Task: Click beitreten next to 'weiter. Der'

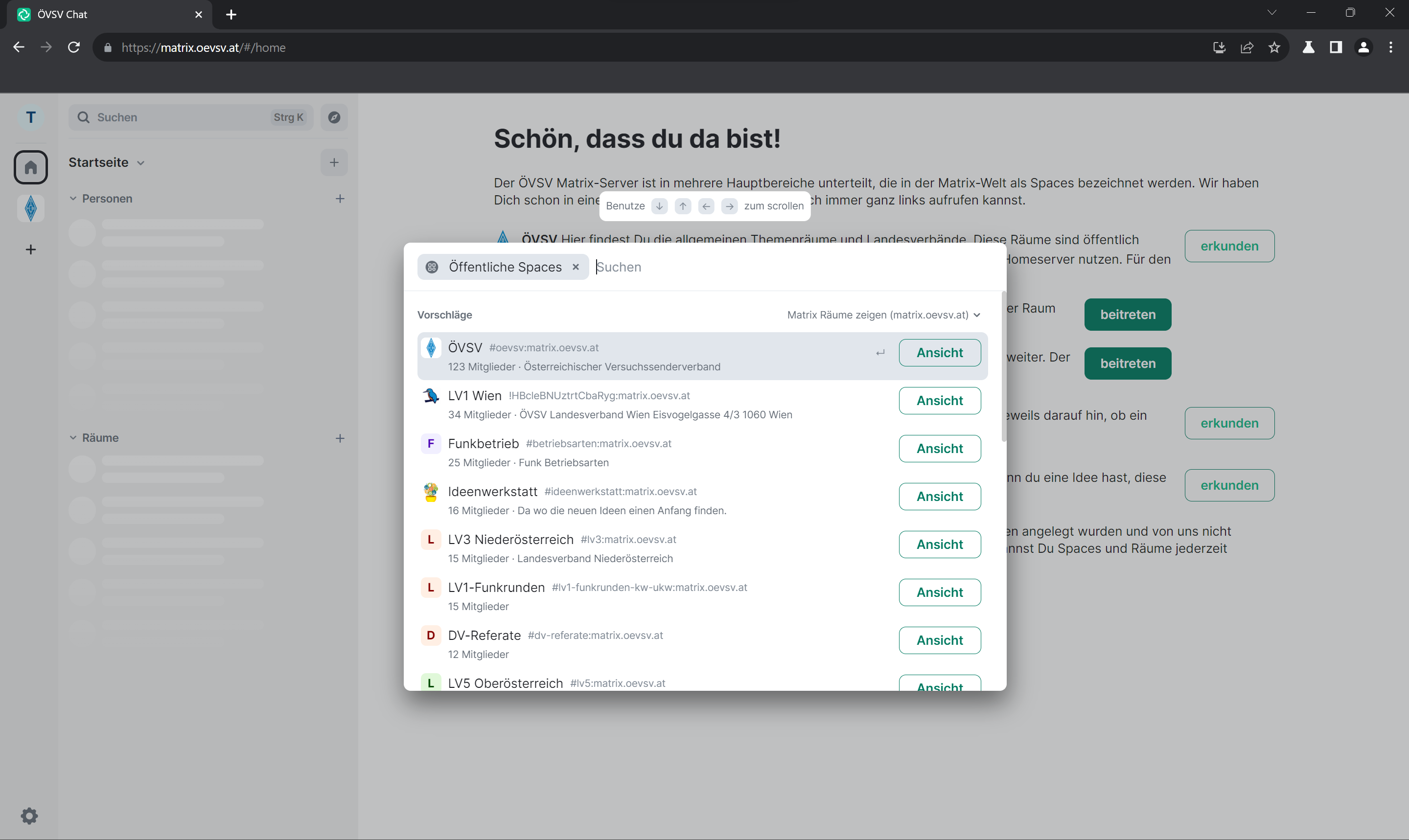Action: tap(1128, 363)
